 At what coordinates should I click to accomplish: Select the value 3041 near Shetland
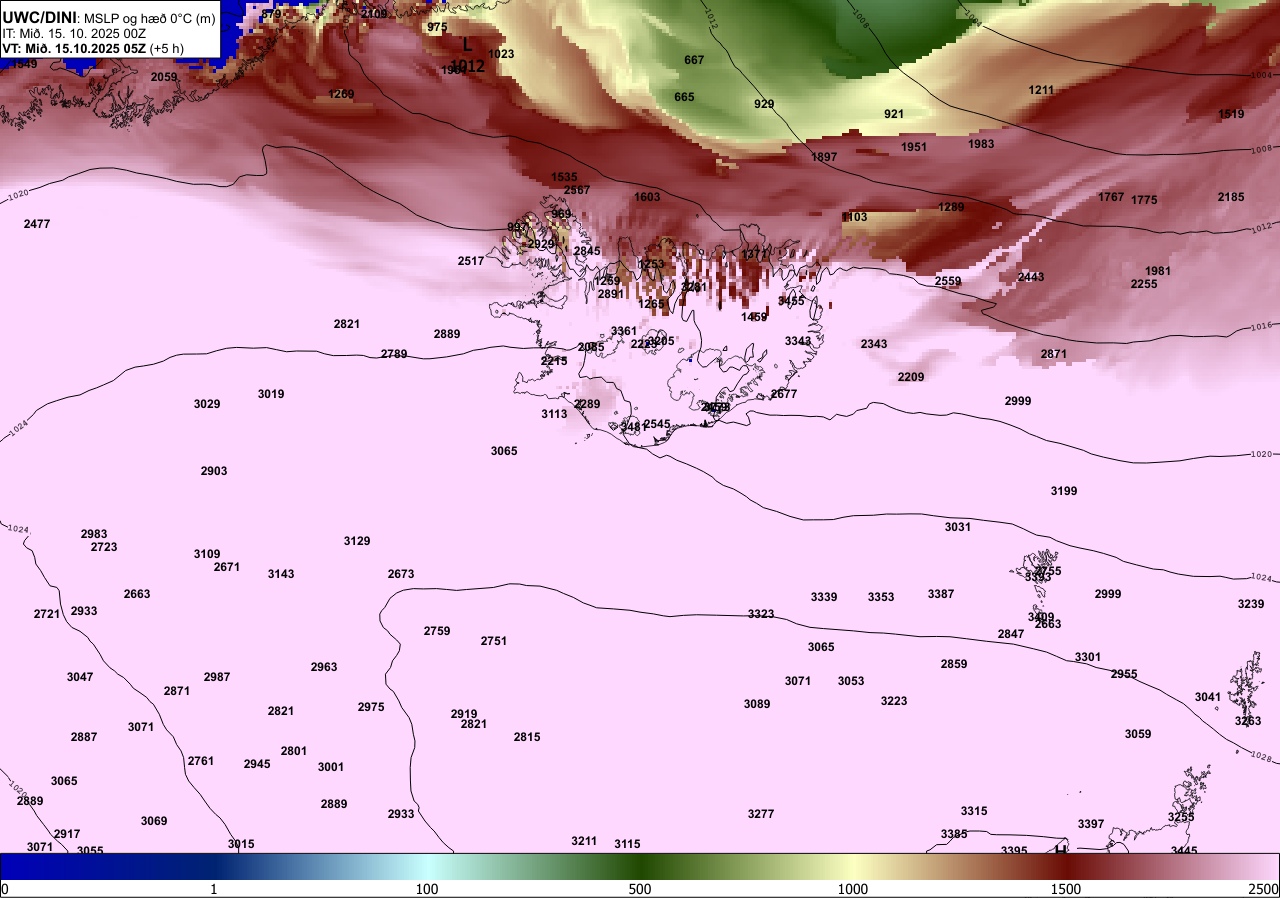(1208, 697)
